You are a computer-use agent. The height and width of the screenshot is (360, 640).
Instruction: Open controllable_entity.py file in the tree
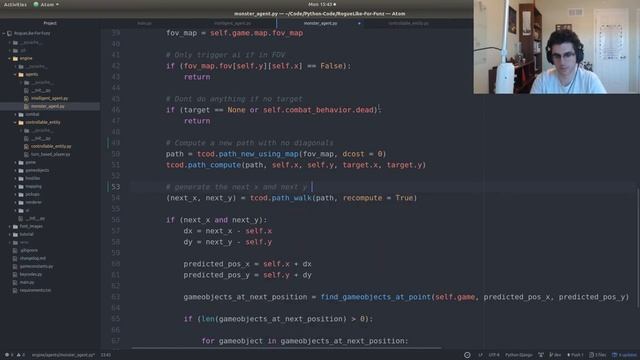(51, 146)
